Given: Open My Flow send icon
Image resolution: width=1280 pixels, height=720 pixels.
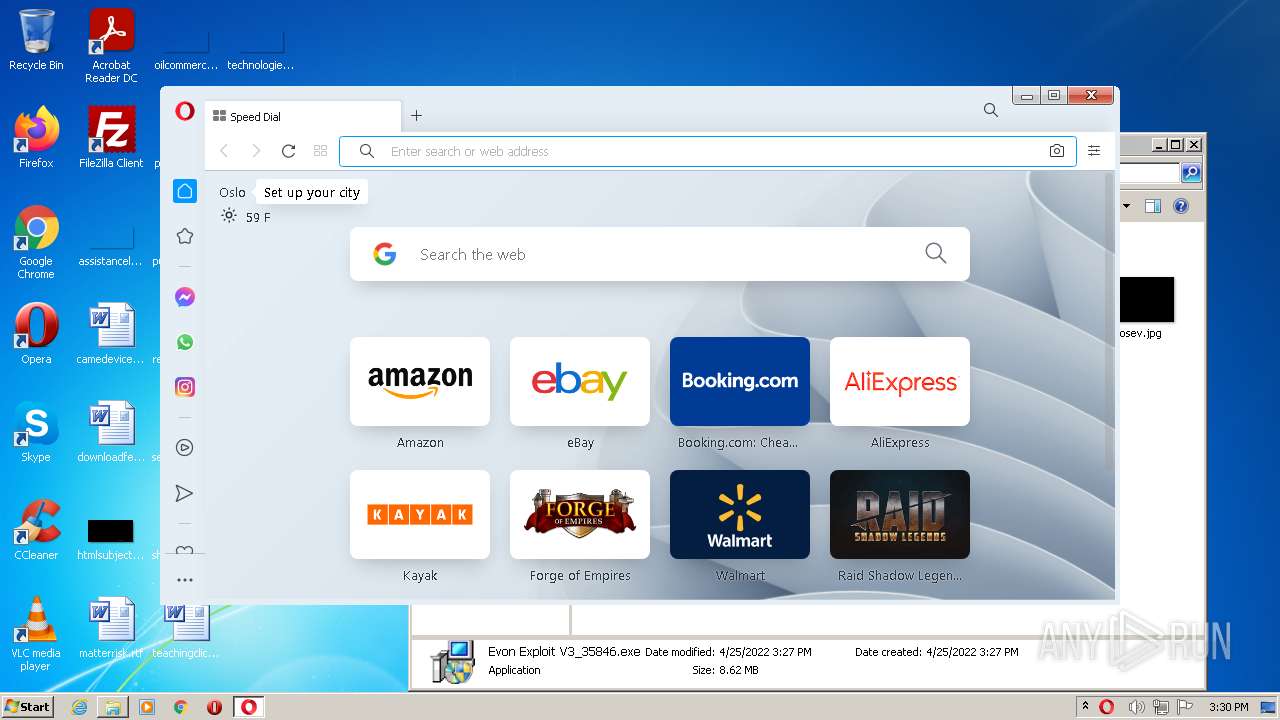Looking at the screenshot, I should (x=185, y=493).
